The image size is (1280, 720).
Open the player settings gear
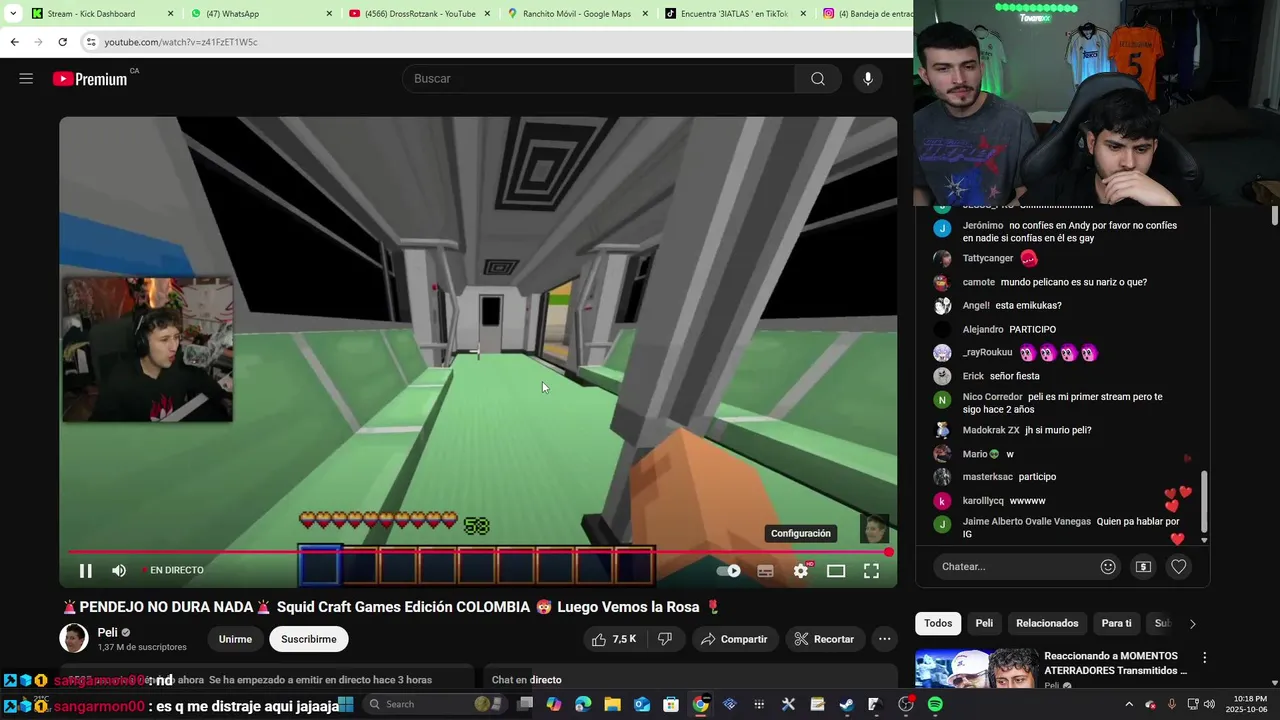point(801,571)
